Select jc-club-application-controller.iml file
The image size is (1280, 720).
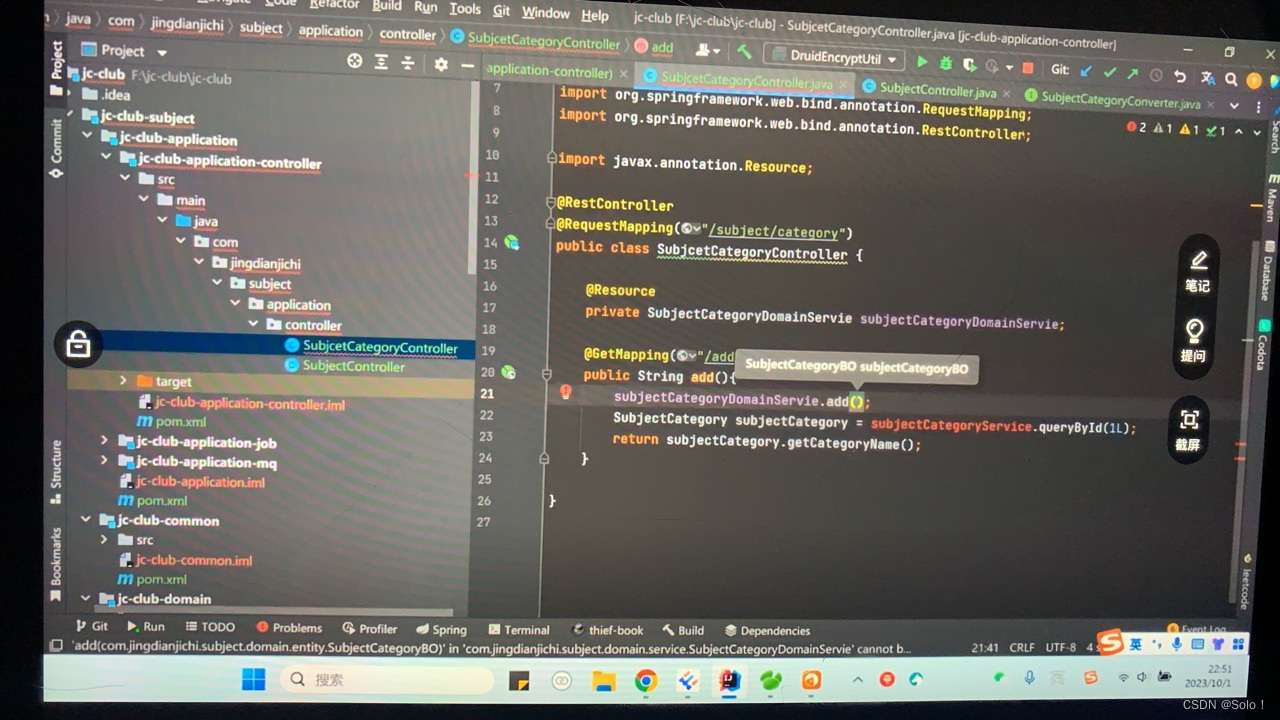pyautogui.click(x=241, y=404)
